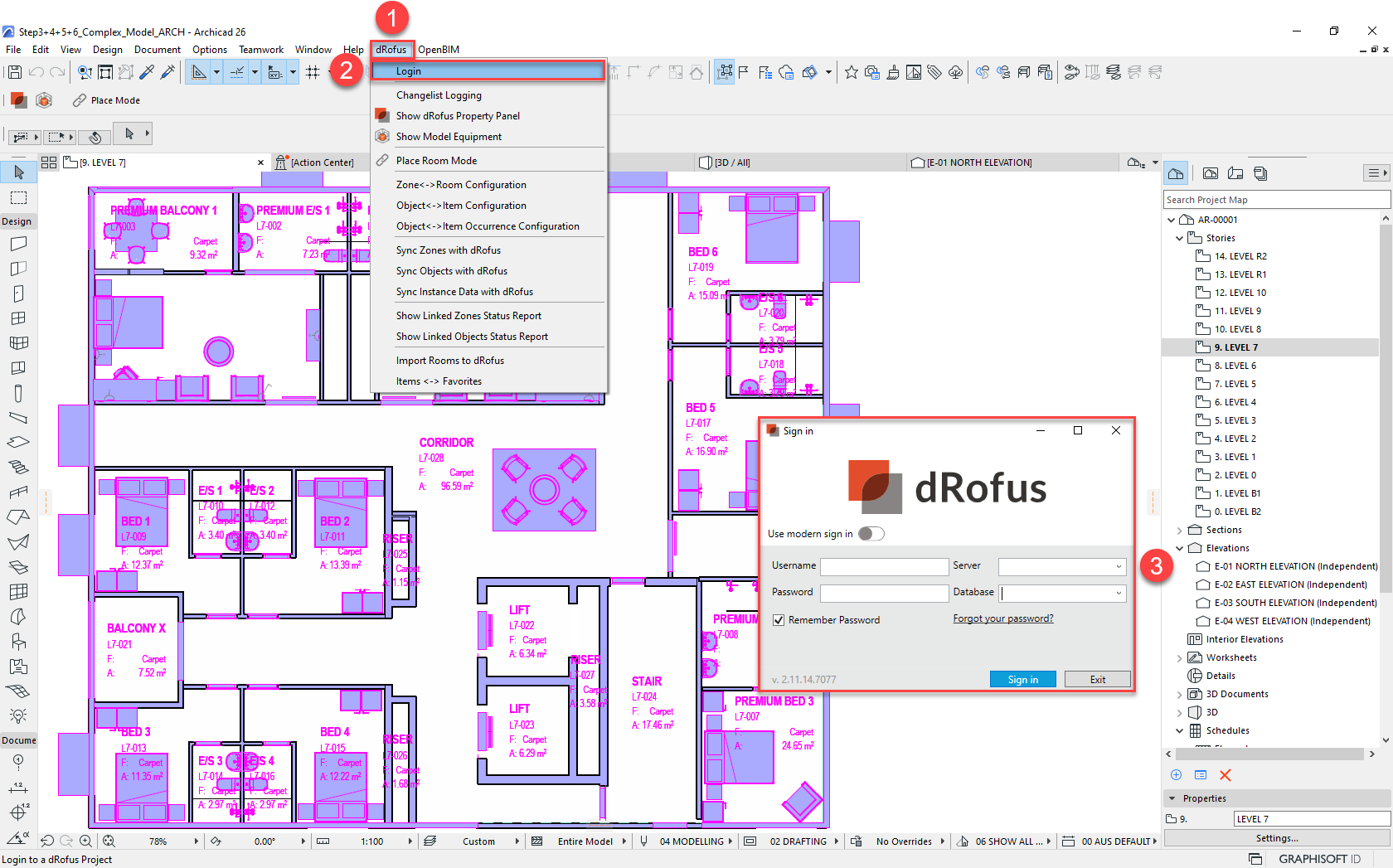Collapse the Stories tree in Project Map
The width and height of the screenshot is (1393, 868).
click(x=1180, y=237)
